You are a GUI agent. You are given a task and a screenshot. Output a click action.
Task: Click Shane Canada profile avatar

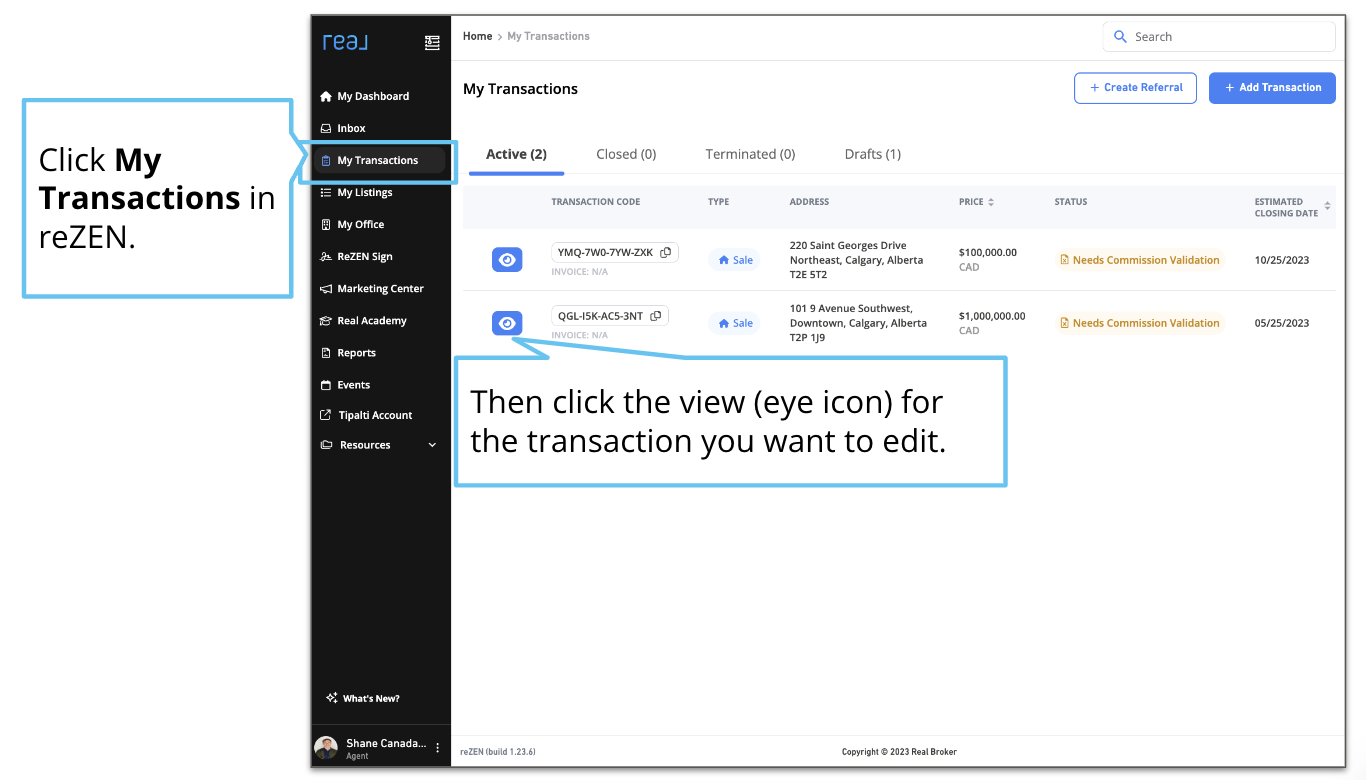(326, 748)
